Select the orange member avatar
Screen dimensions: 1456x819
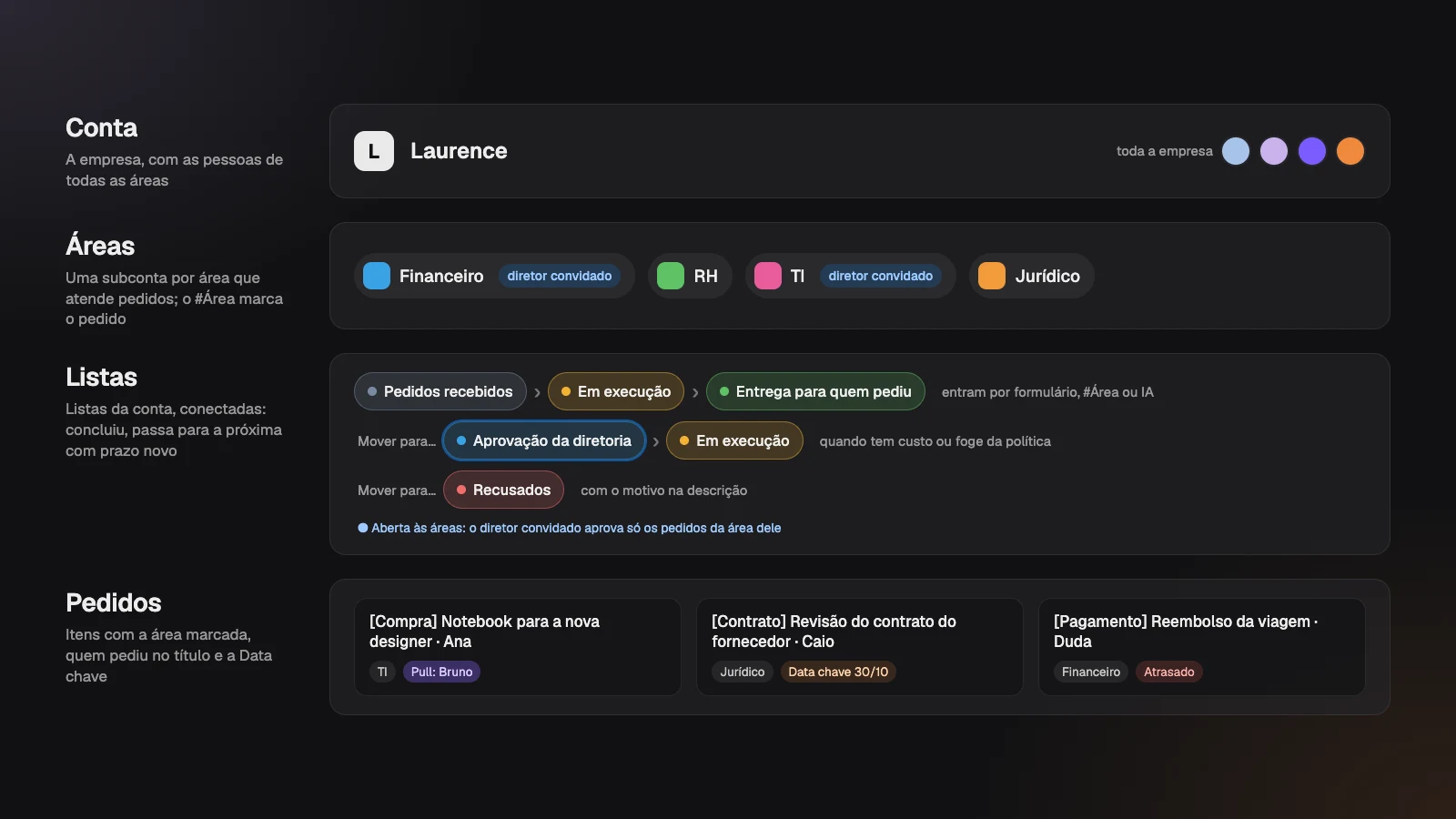click(1350, 151)
